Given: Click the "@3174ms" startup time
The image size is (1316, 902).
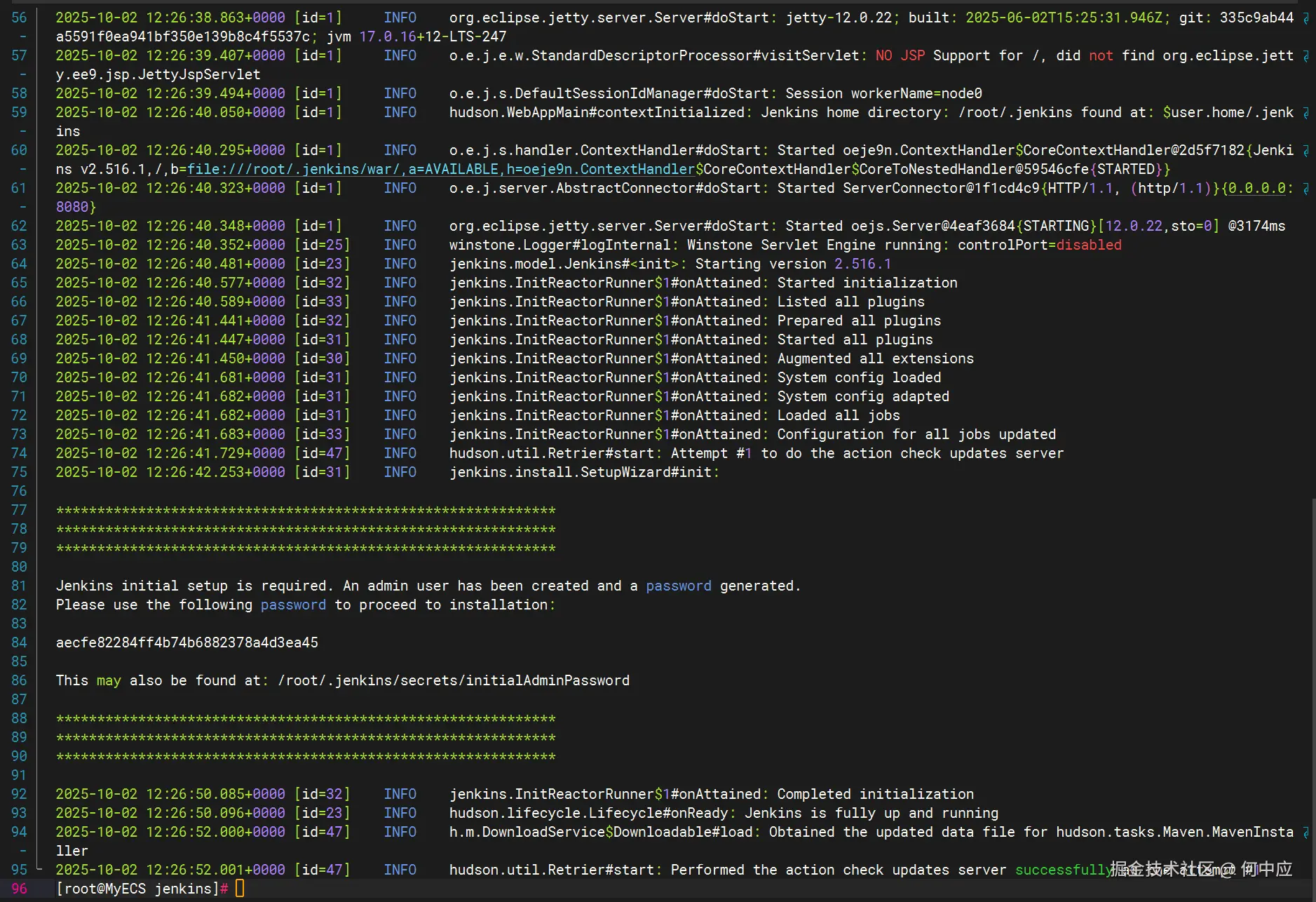Looking at the screenshot, I should click(1257, 226).
